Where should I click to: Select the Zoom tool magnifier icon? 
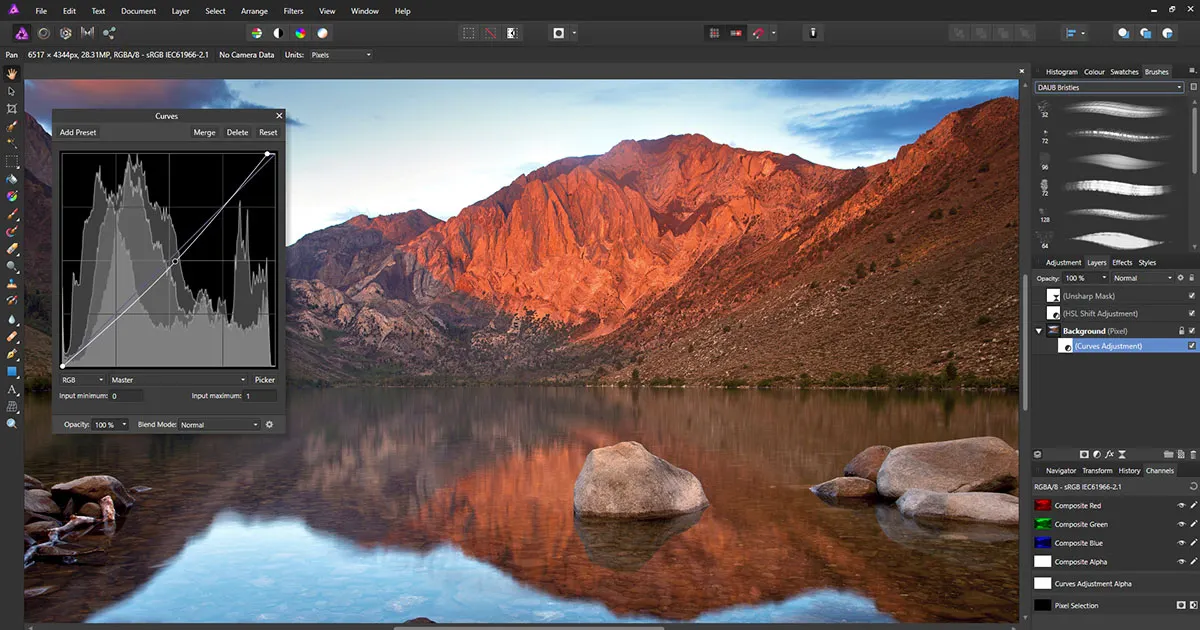tap(12, 424)
